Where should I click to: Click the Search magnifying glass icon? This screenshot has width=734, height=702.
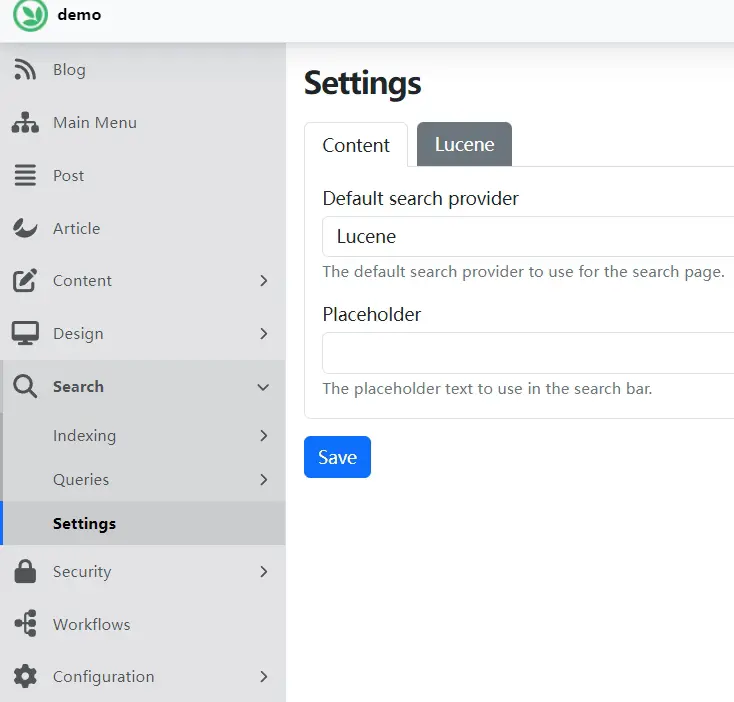pos(25,387)
